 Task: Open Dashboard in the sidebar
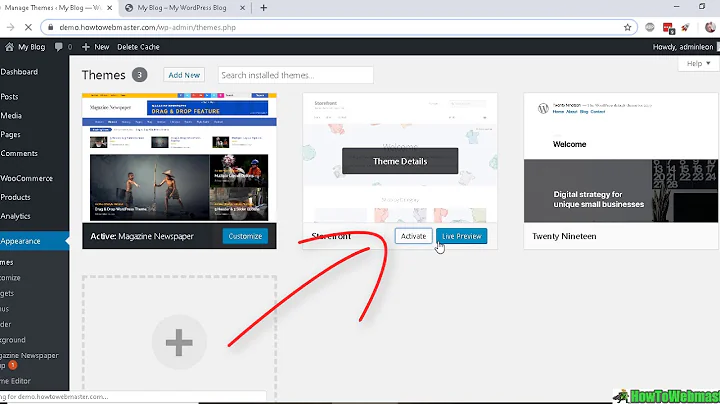[19, 72]
